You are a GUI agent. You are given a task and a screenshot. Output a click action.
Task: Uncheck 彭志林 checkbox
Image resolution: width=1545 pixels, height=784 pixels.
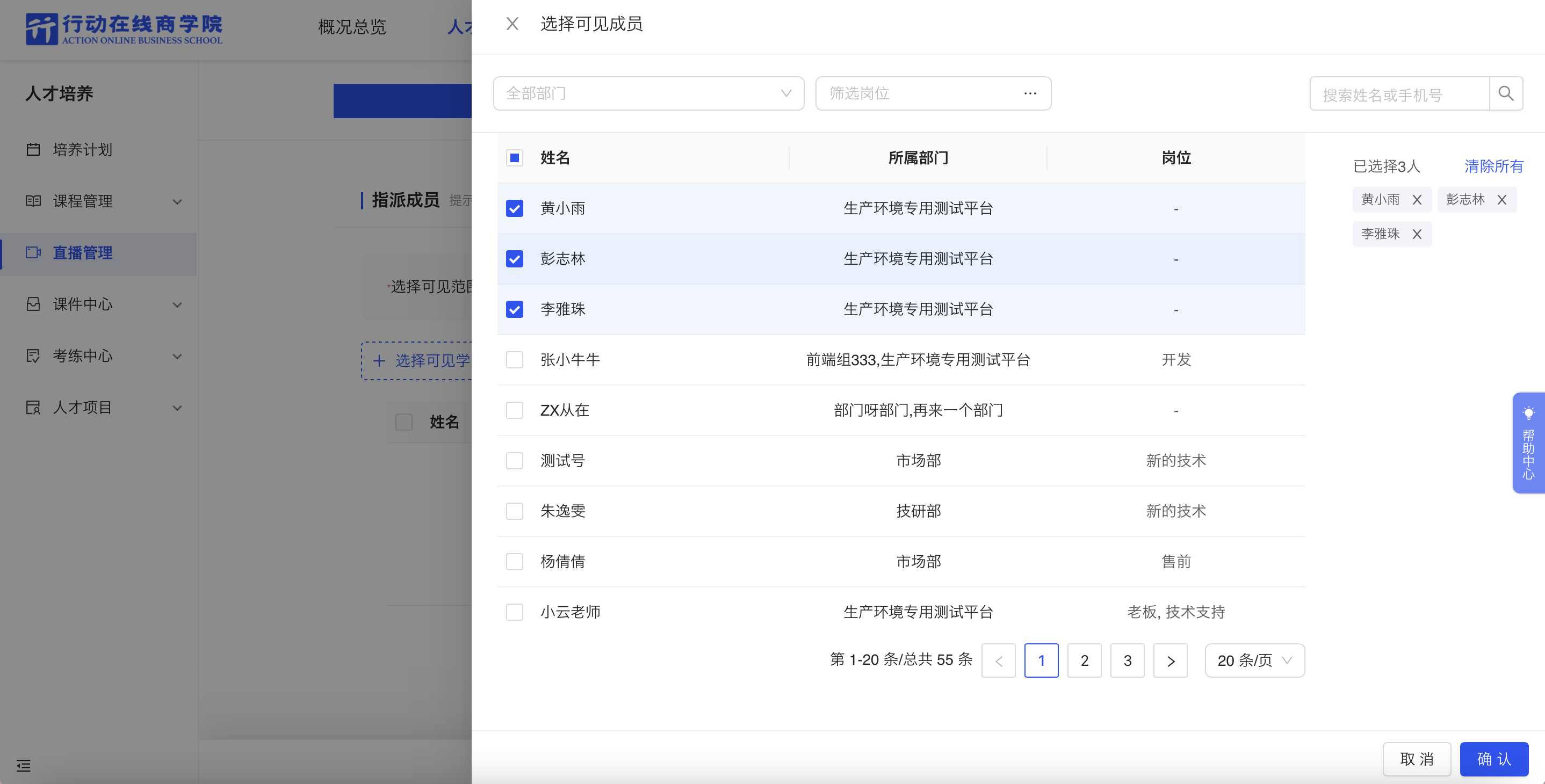515,259
